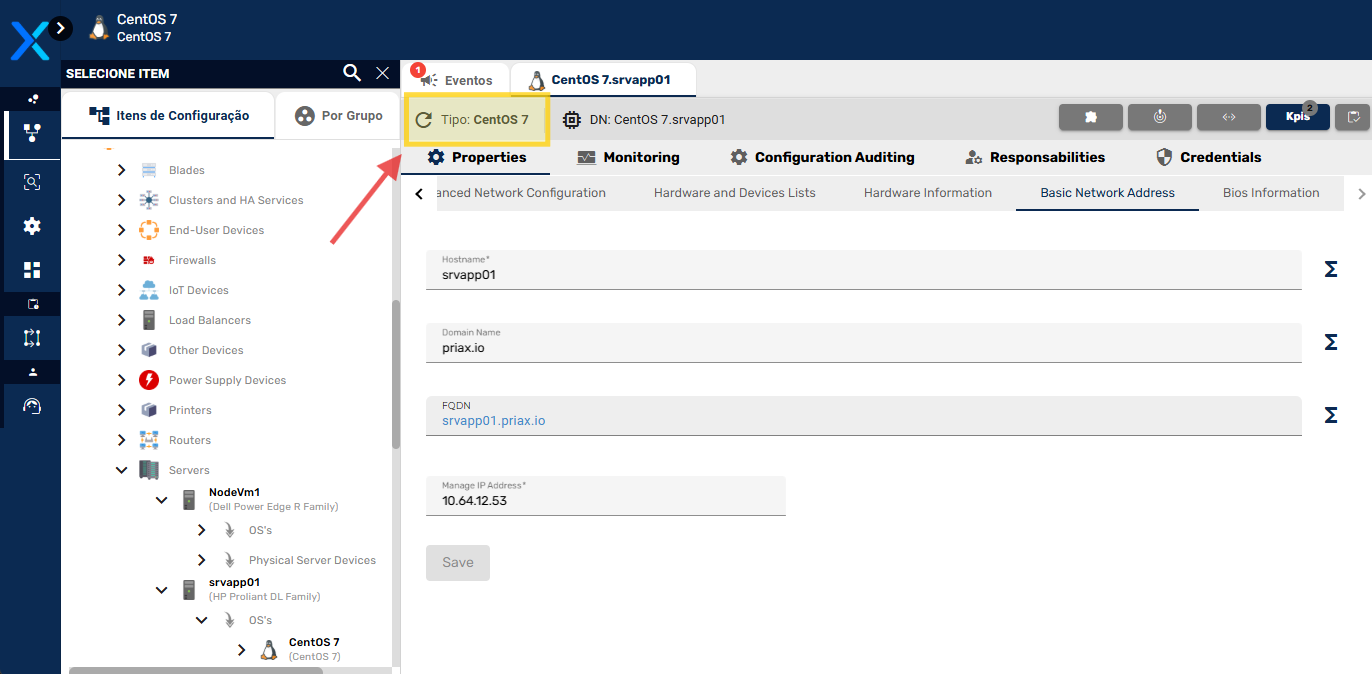Image resolution: width=1372 pixels, height=674 pixels.
Task: Open the settings gear in left sidebar
Action: tap(32, 226)
